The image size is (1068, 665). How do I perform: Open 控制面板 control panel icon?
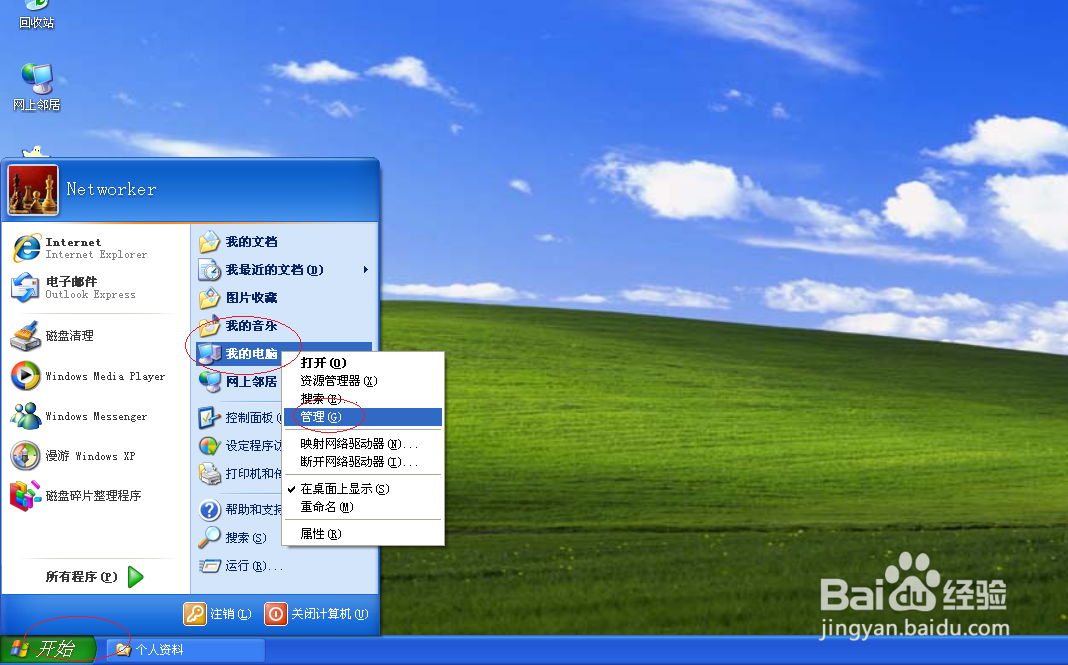(209, 418)
